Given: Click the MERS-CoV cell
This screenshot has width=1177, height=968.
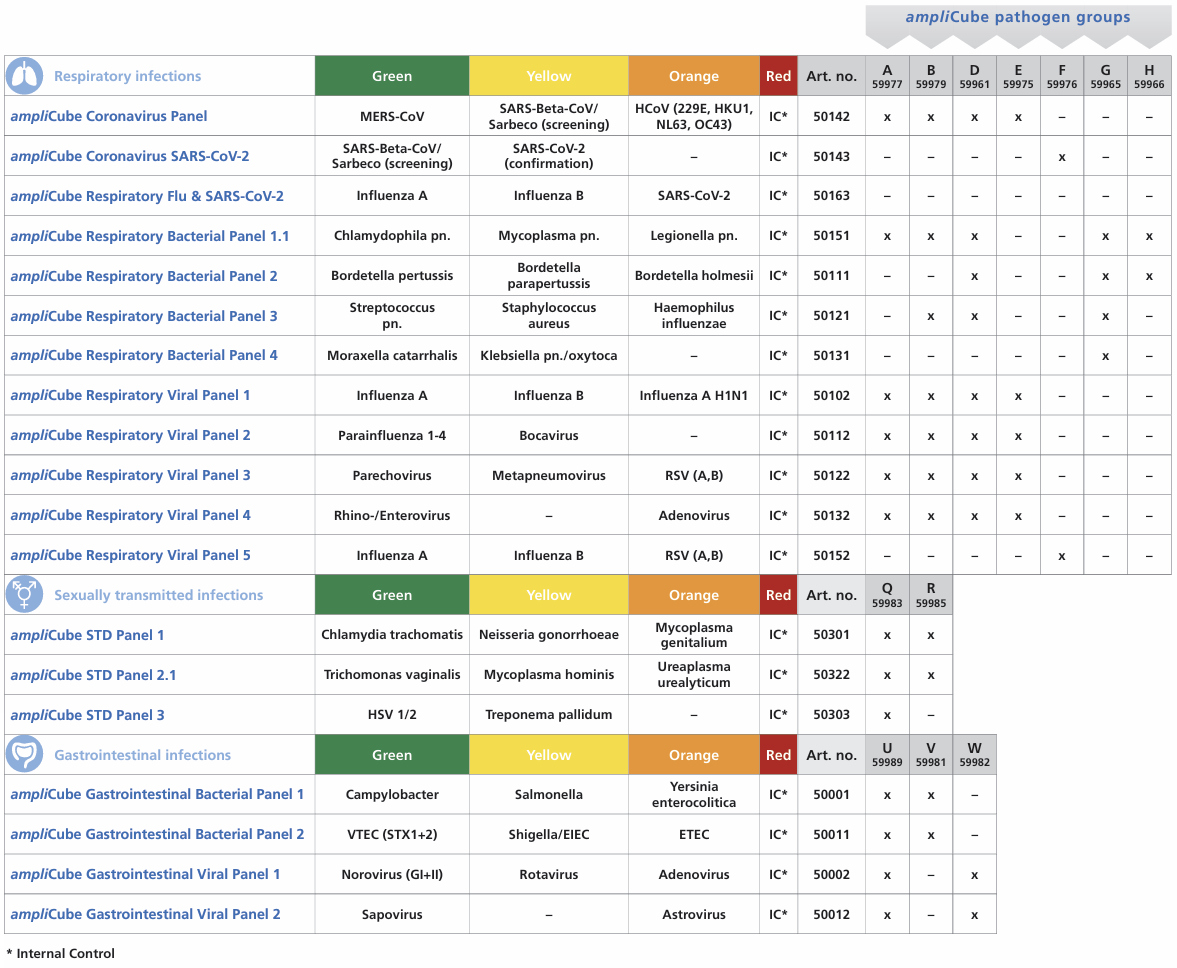Looking at the screenshot, I should coord(392,116).
